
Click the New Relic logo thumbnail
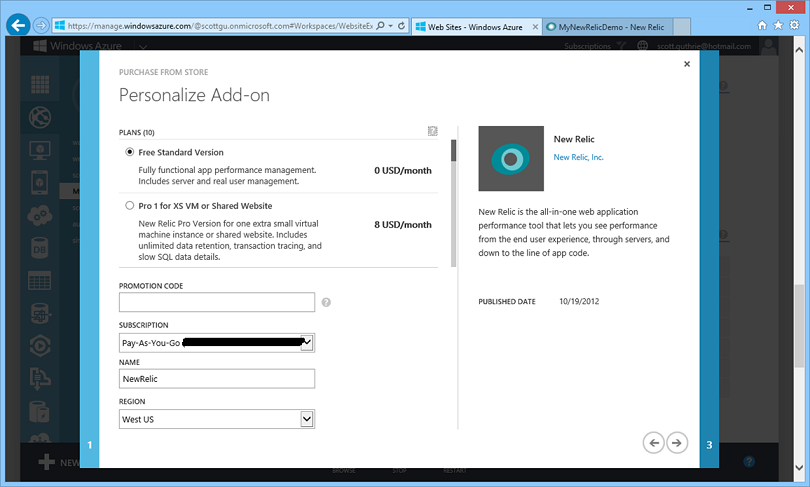click(x=511, y=159)
